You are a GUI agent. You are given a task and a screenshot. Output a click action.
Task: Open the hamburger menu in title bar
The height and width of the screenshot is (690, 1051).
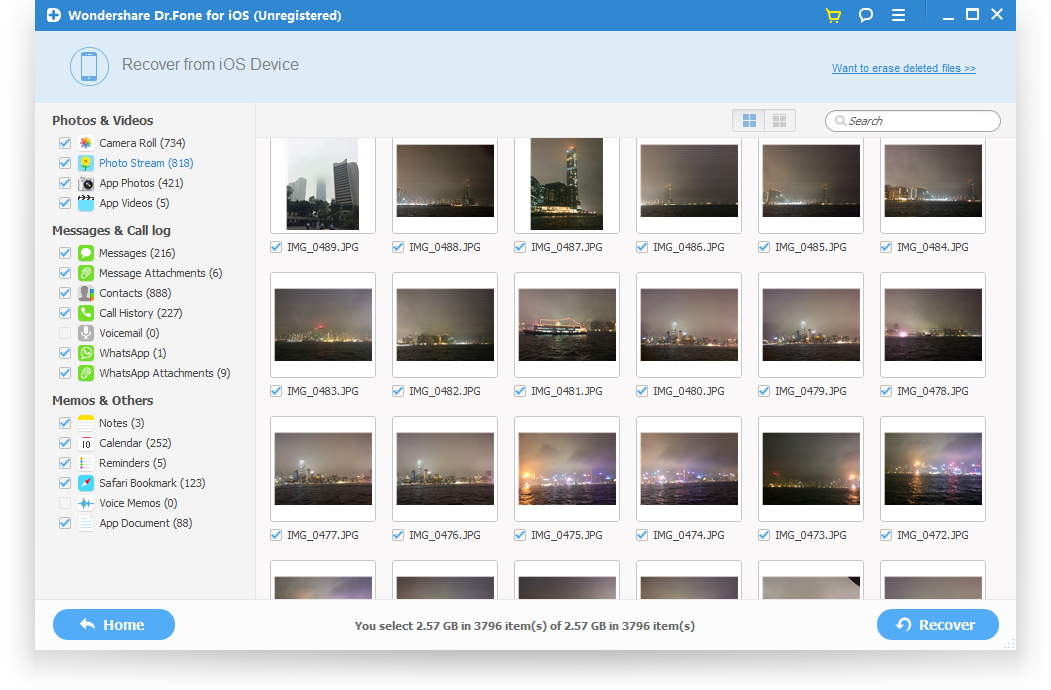coord(898,15)
